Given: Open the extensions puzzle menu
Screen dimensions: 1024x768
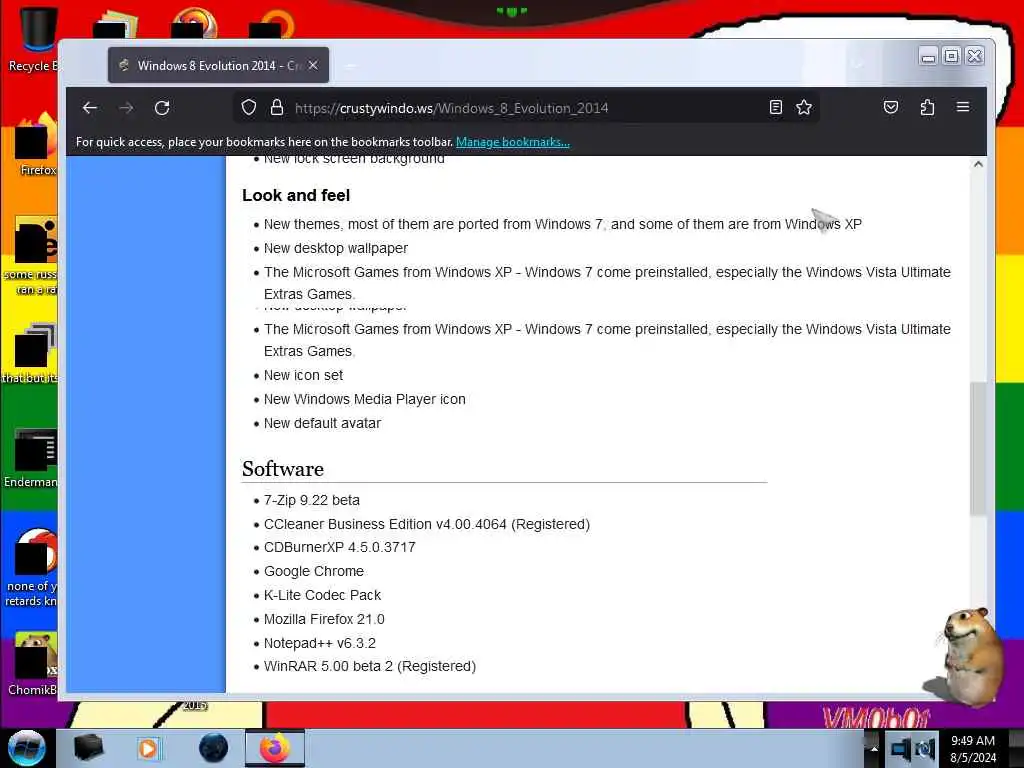Looking at the screenshot, I should pyautogui.click(x=927, y=107).
